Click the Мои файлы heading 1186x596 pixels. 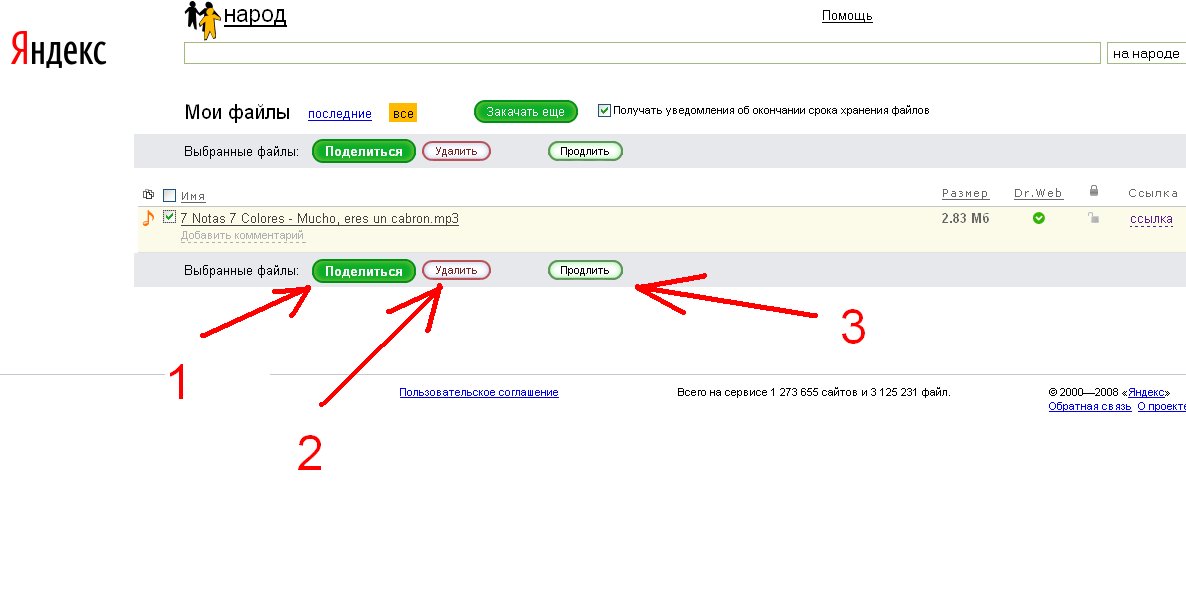tap(238, 113)
